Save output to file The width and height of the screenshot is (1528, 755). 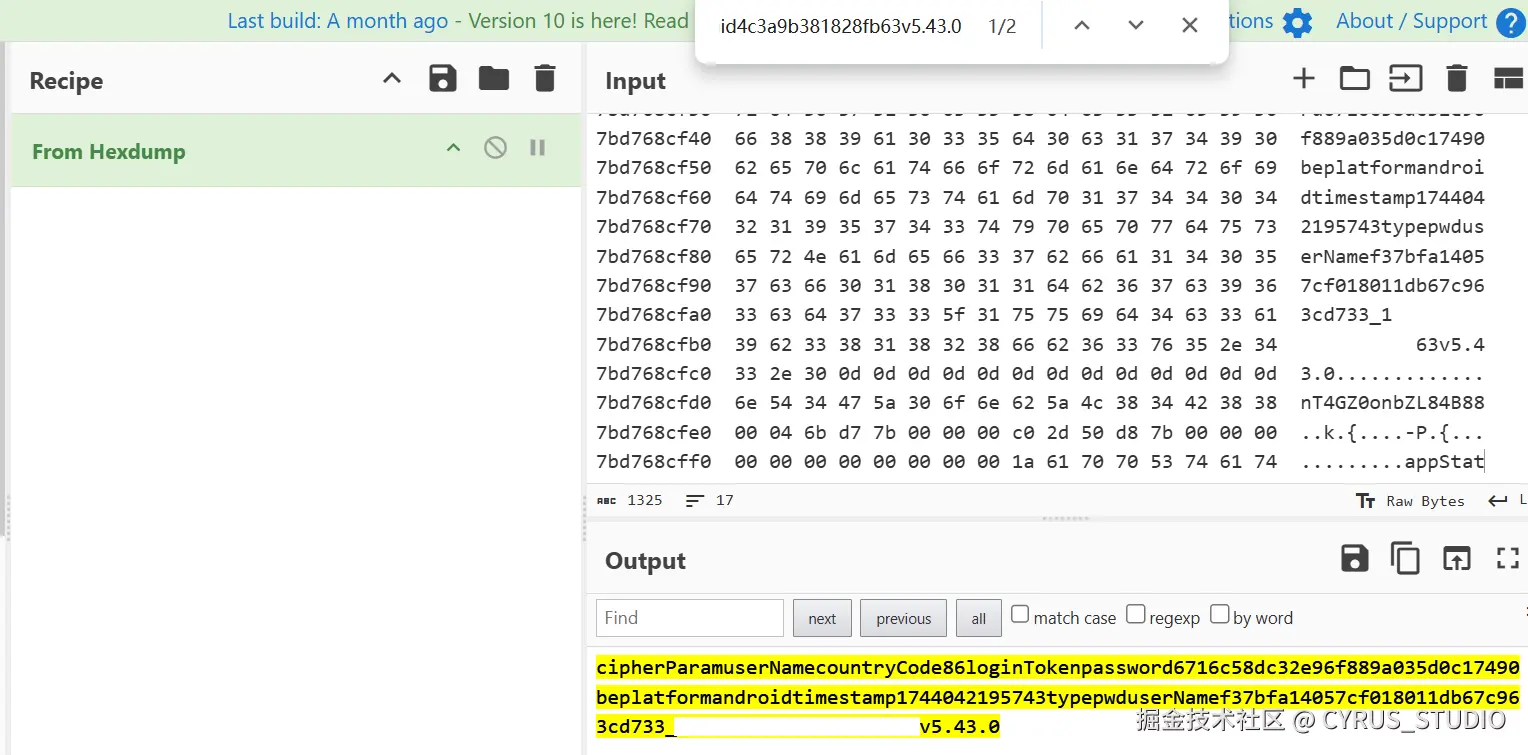coord(1355,559)
